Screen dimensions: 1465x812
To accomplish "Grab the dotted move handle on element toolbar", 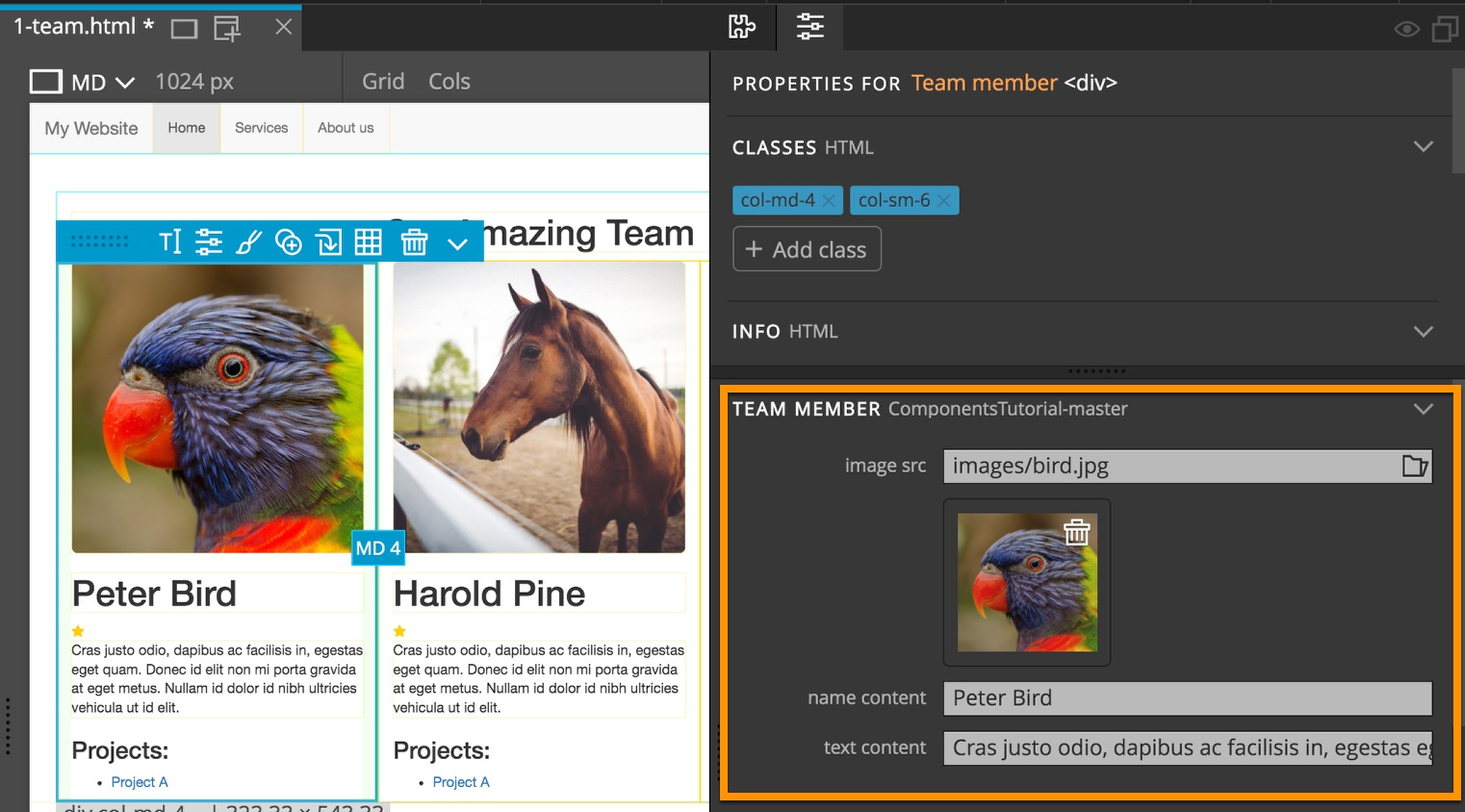I will [99, 241].
